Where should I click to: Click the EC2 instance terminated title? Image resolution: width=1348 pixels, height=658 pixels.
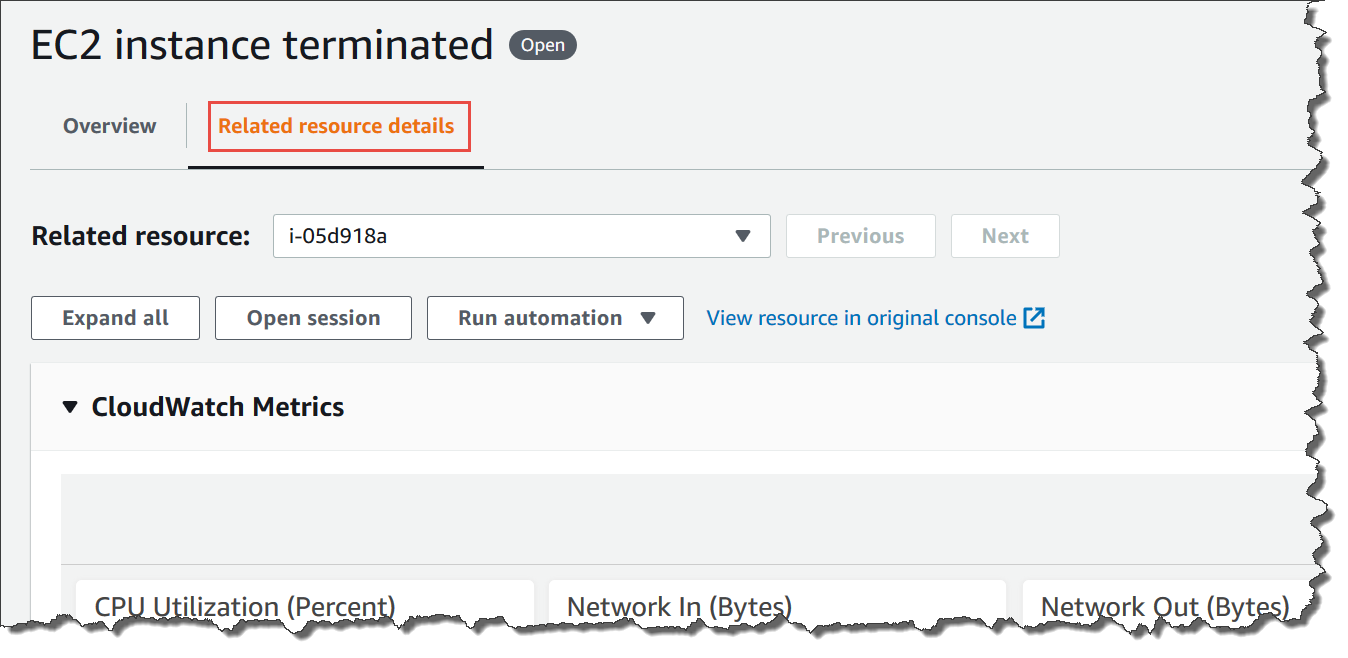[x=261, y=44]
